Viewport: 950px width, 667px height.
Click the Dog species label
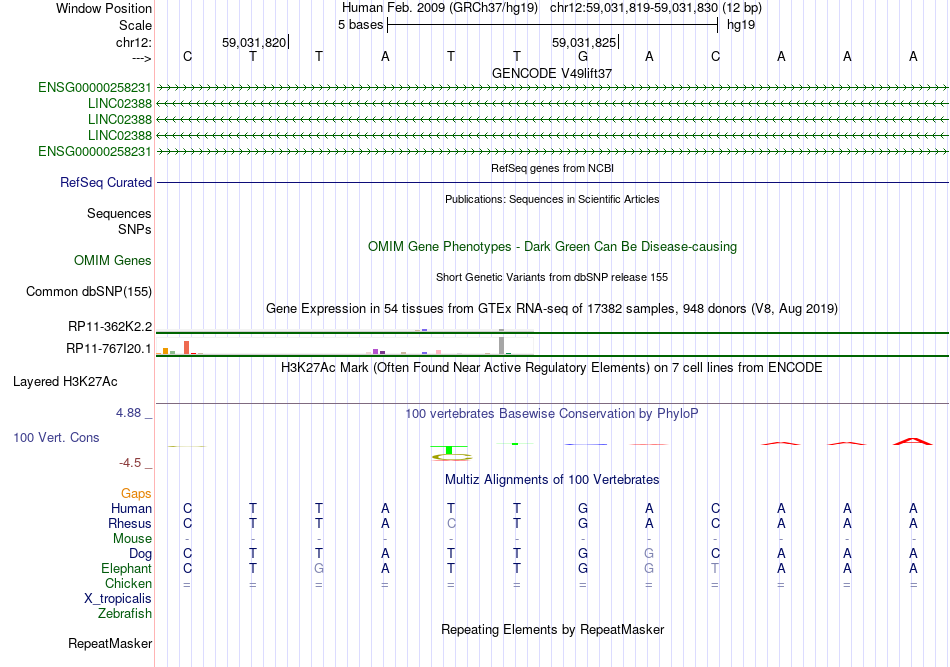coord(141,554)
